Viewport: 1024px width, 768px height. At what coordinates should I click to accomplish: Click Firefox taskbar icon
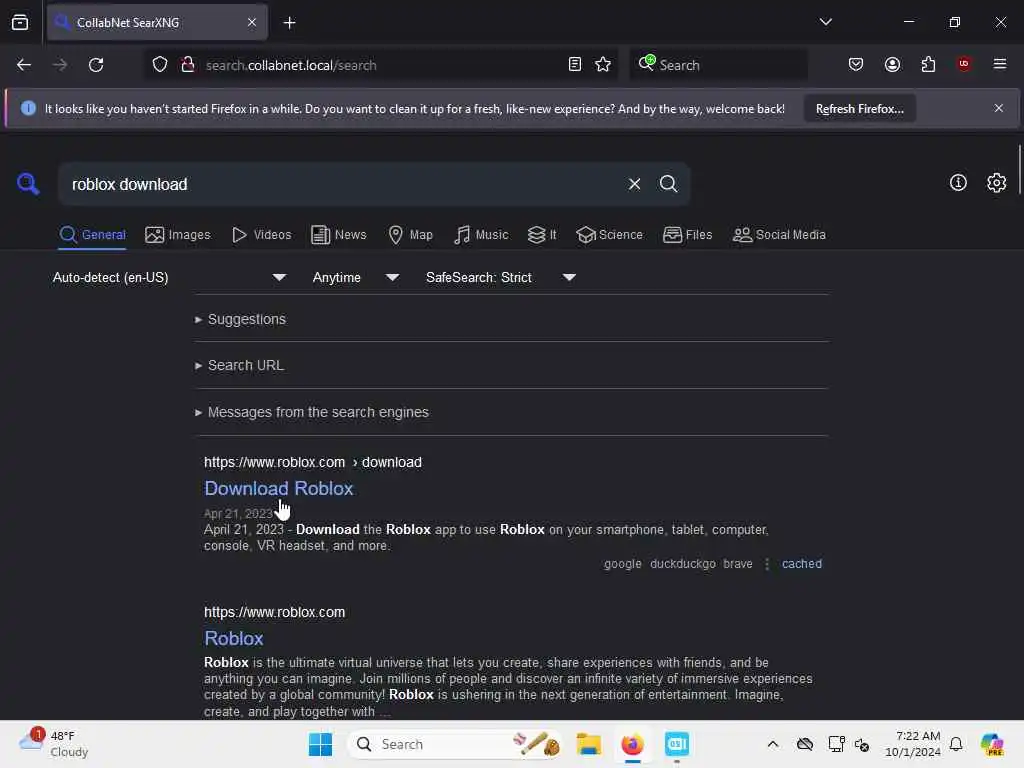pos(632,744)
